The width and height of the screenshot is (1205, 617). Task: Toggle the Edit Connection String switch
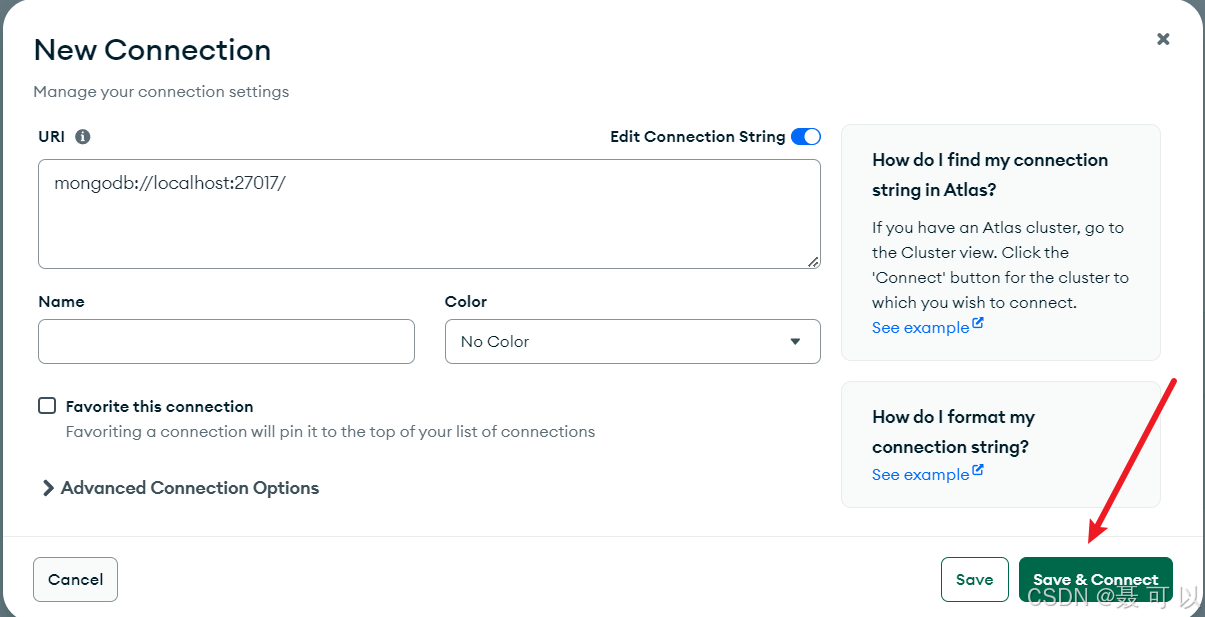(x=806, y=137)
